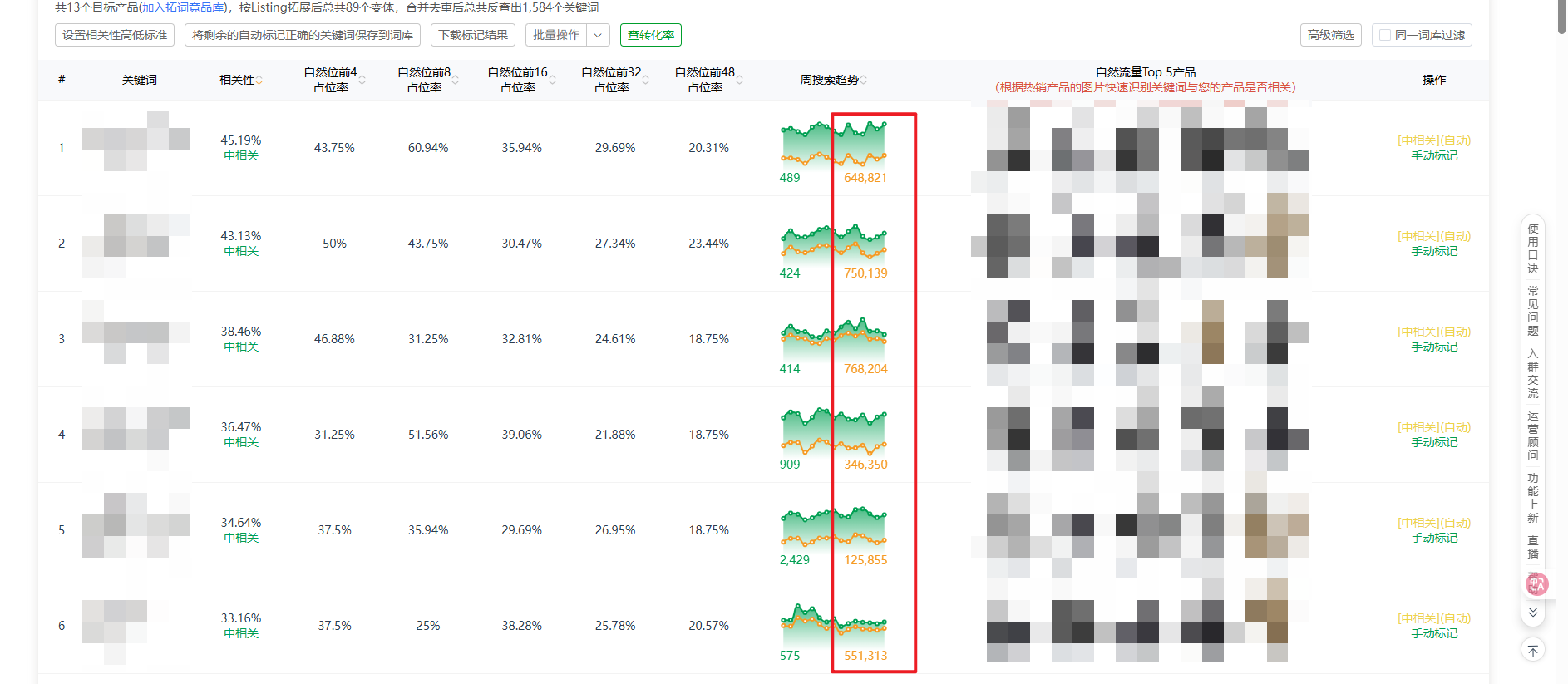Click trend chart with 125,855 value
Image resolution: width=1568 pixels, height=684 pixels.
pos(834,529)
